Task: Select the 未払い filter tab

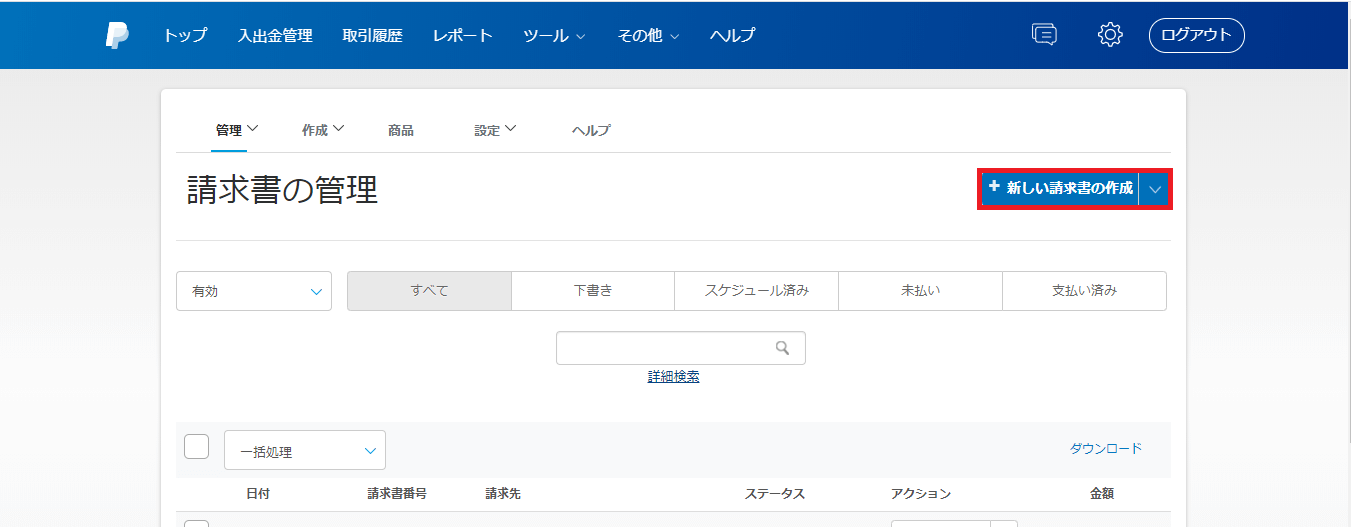Action: click(x=920, y=291)
